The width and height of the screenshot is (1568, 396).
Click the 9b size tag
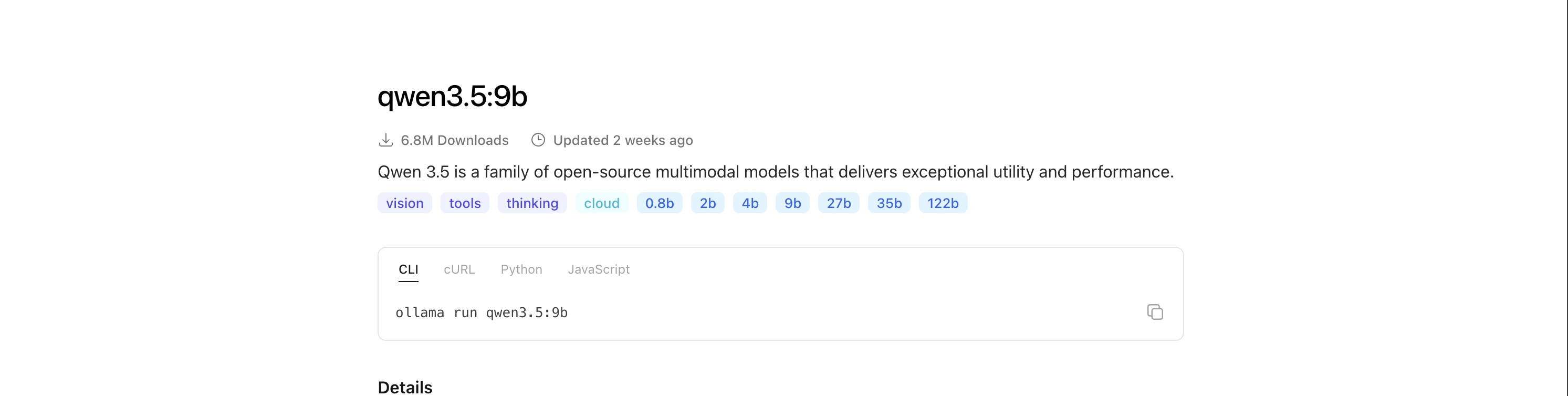(x=792, y=203)
